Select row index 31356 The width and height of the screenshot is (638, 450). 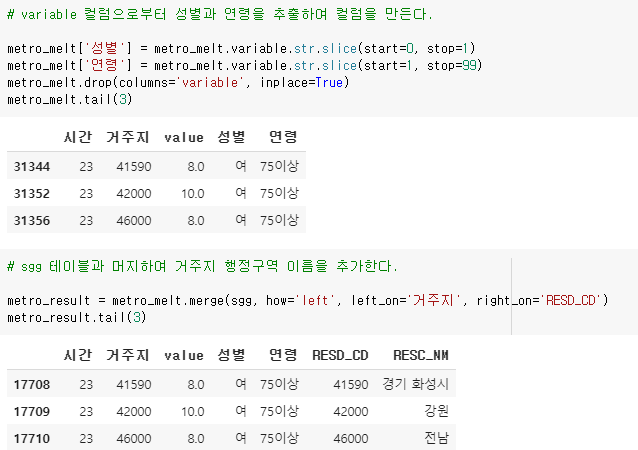point(32,221)
